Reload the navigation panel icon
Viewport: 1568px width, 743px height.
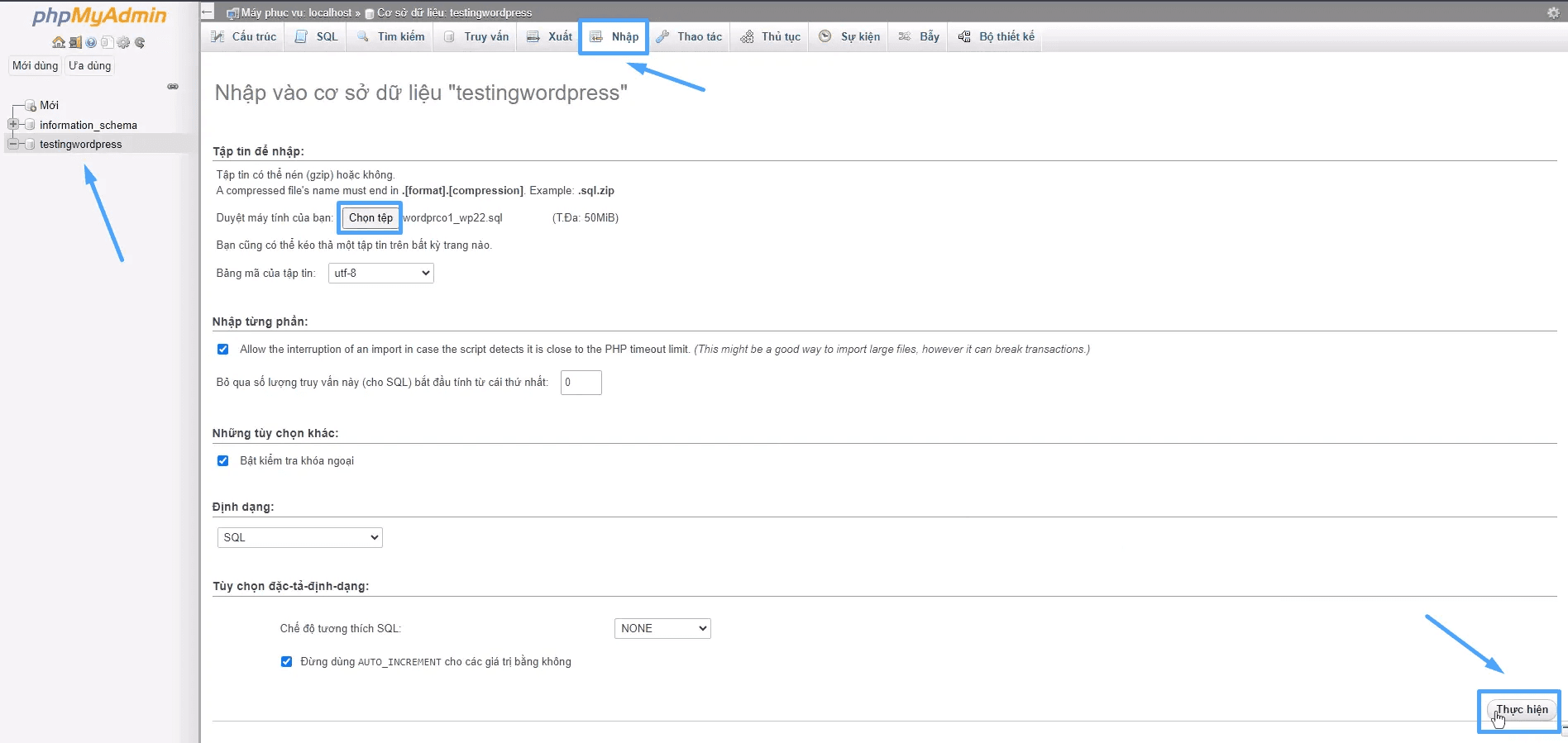[x=140, y=42]
